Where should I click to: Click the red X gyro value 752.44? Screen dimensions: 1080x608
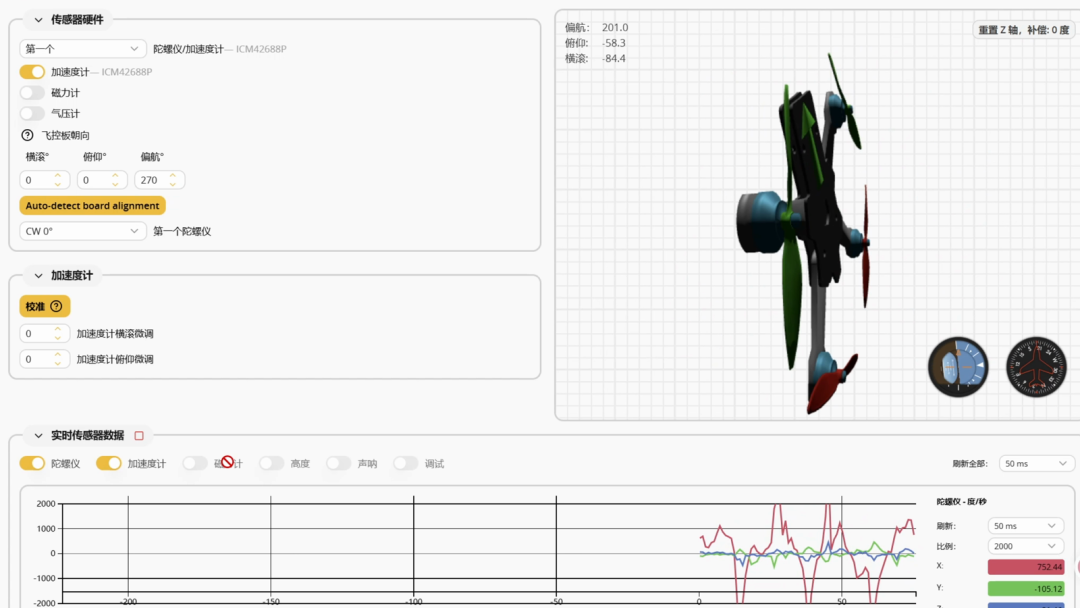1026,567
